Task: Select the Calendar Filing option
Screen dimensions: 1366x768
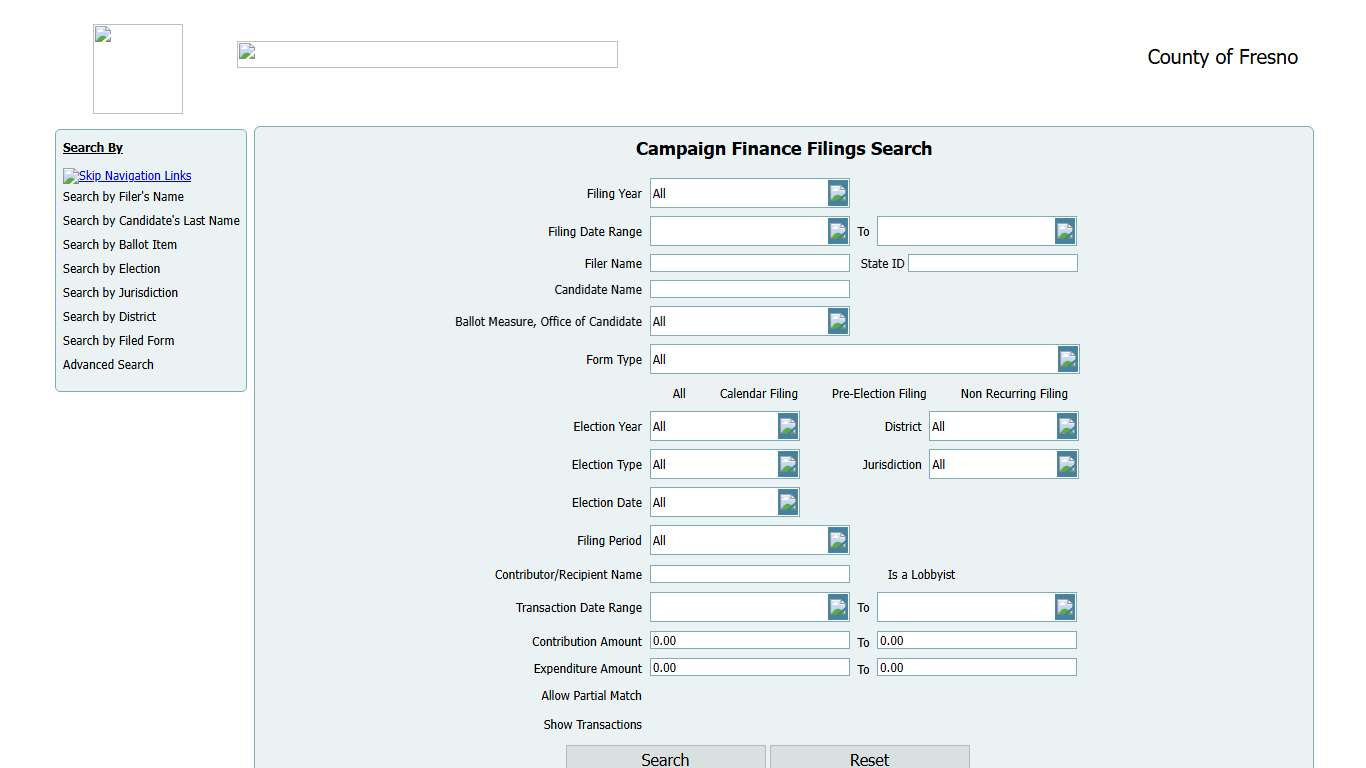Action: [758, 394]
